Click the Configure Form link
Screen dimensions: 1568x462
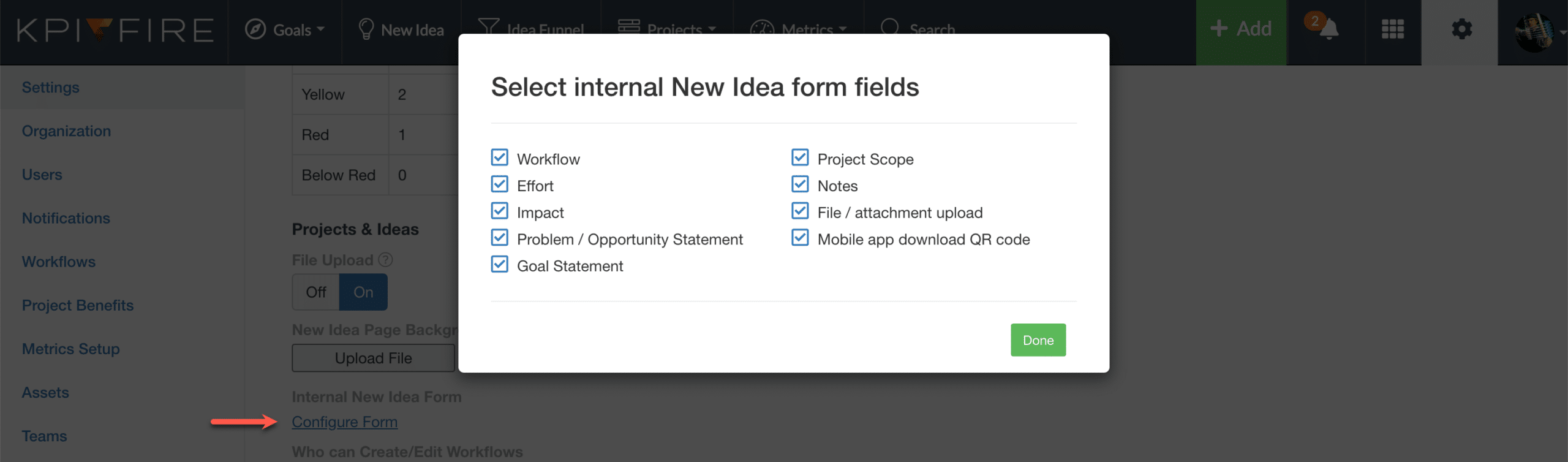click(345, 422)
